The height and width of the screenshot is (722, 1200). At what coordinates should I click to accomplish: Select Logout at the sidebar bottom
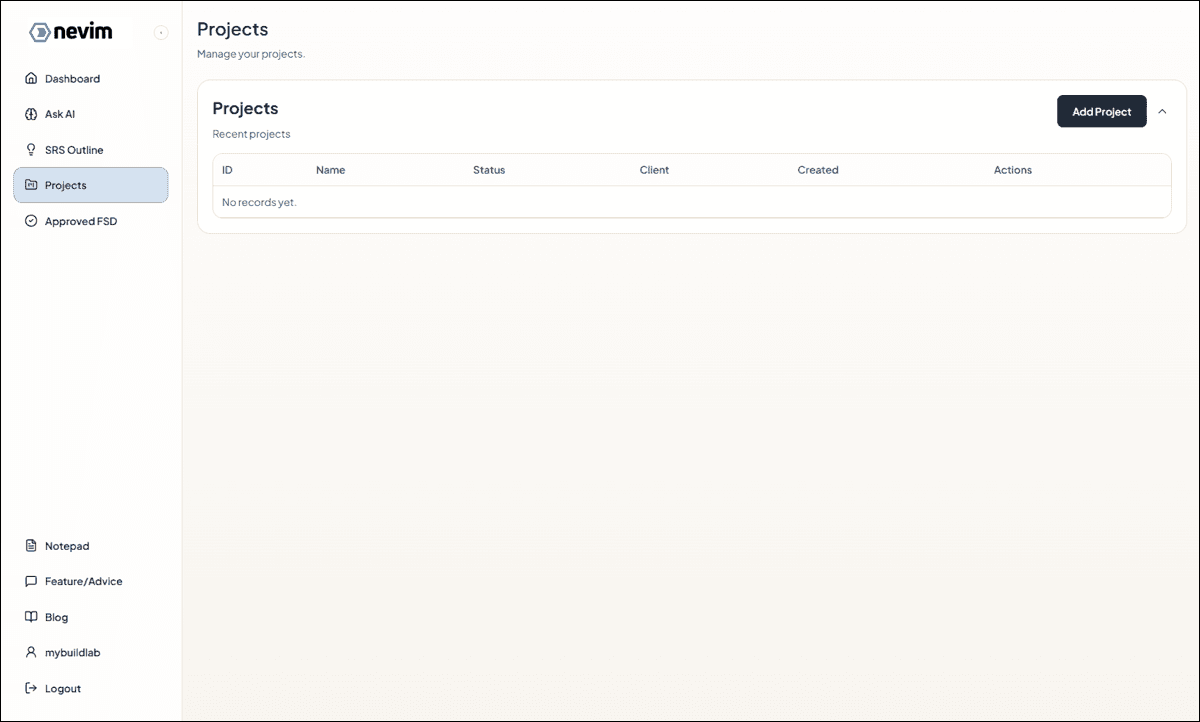[63, 688]
